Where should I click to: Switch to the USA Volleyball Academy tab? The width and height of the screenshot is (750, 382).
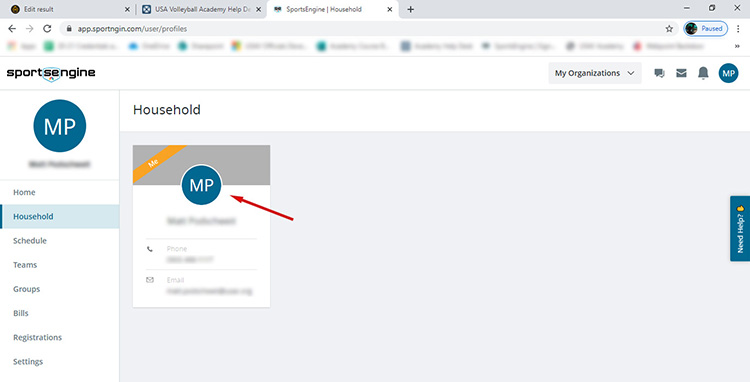pos(202,9)
